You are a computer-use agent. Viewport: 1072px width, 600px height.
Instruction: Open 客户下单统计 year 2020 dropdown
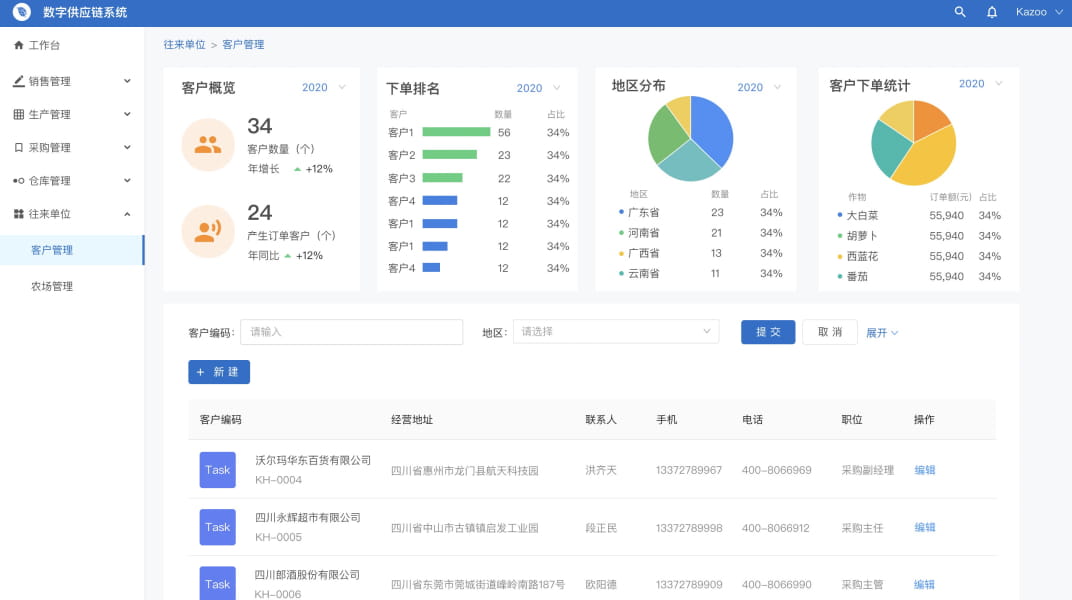coord(980,83)
